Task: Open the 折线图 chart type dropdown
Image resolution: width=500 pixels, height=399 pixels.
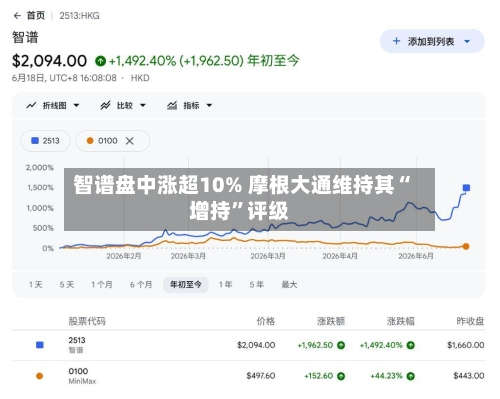Action: [76, 106]
